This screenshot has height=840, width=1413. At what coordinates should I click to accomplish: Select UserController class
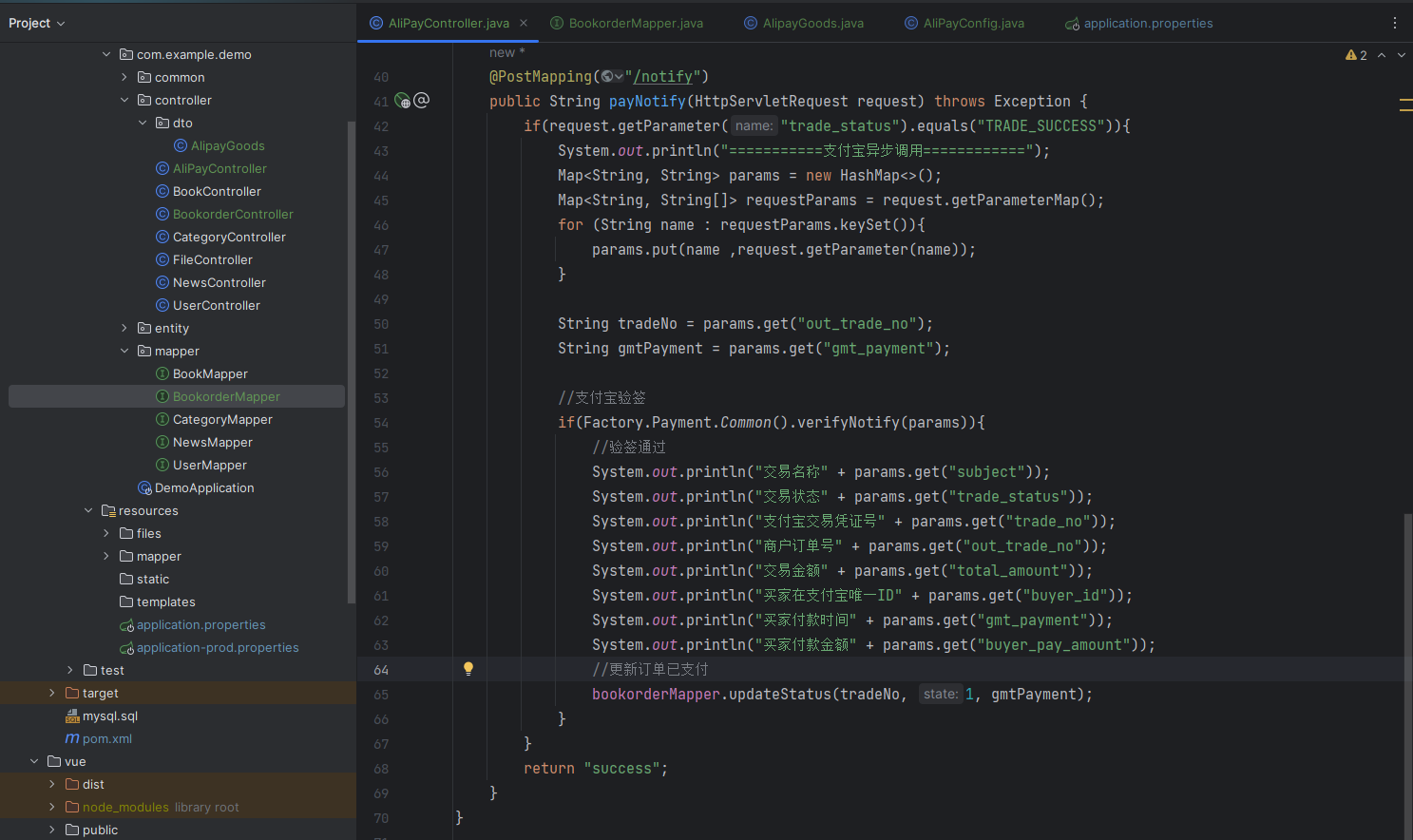coord(208,305)
